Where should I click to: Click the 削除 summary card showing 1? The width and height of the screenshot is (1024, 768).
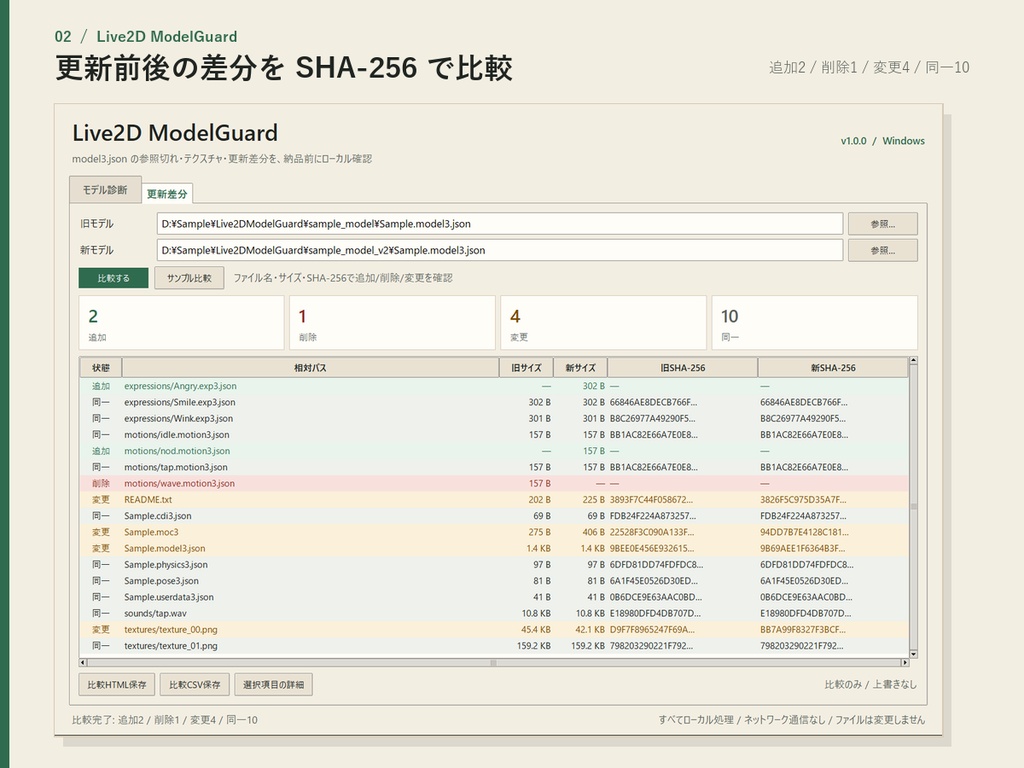click(x=392, y=323)
